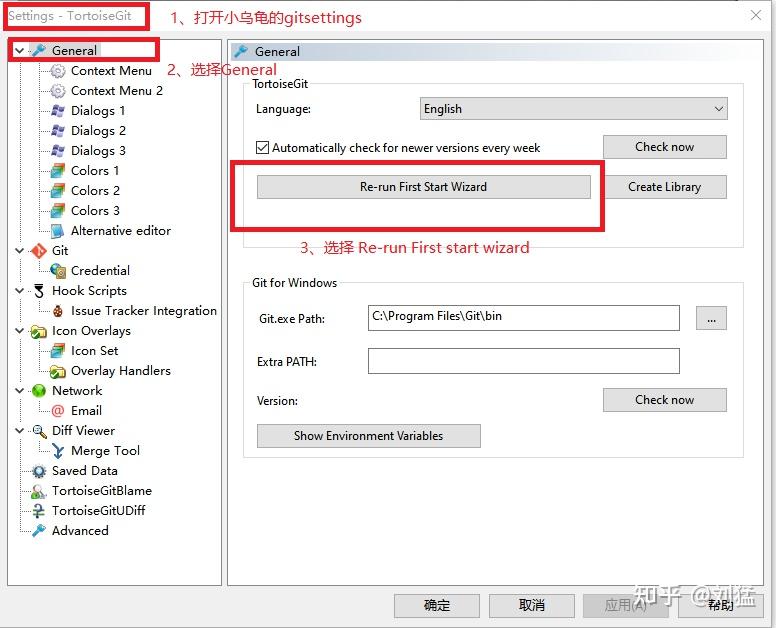Open the Advanced settings page
Viewport: 776px width, 628px height.
[x=80, y=531]
